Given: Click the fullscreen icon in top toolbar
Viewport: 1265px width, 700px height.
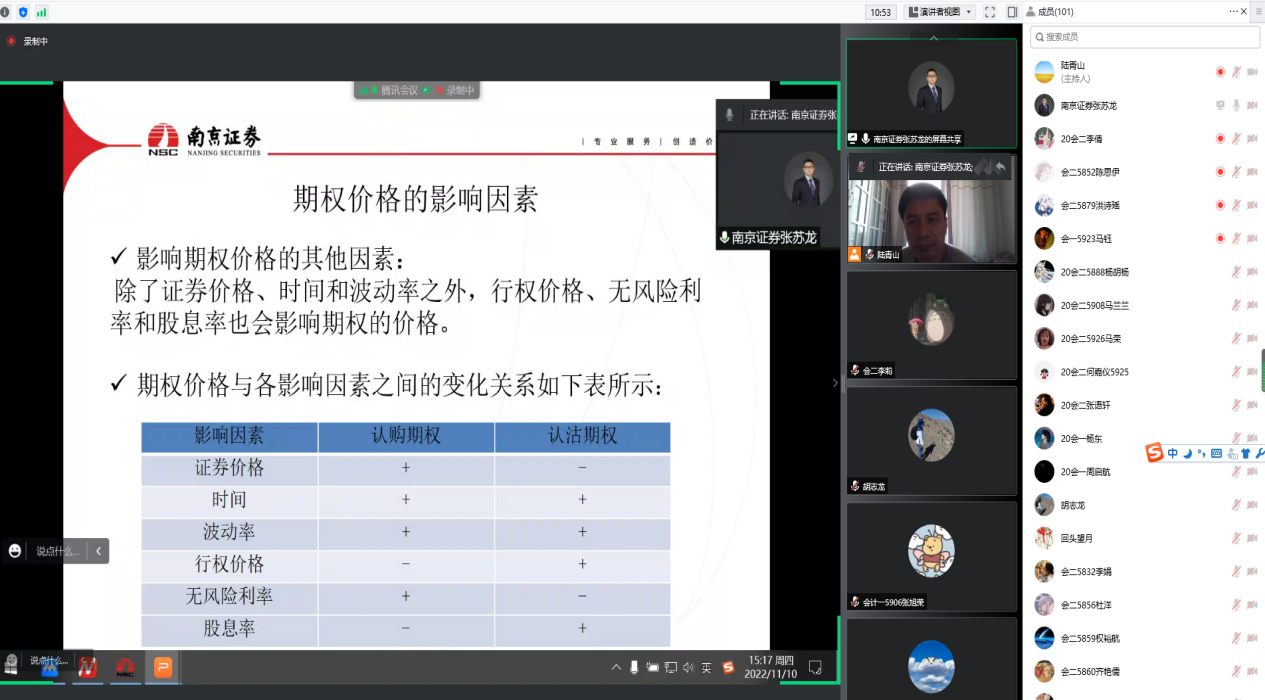Looking at the screenshot, I should point(990,12).
